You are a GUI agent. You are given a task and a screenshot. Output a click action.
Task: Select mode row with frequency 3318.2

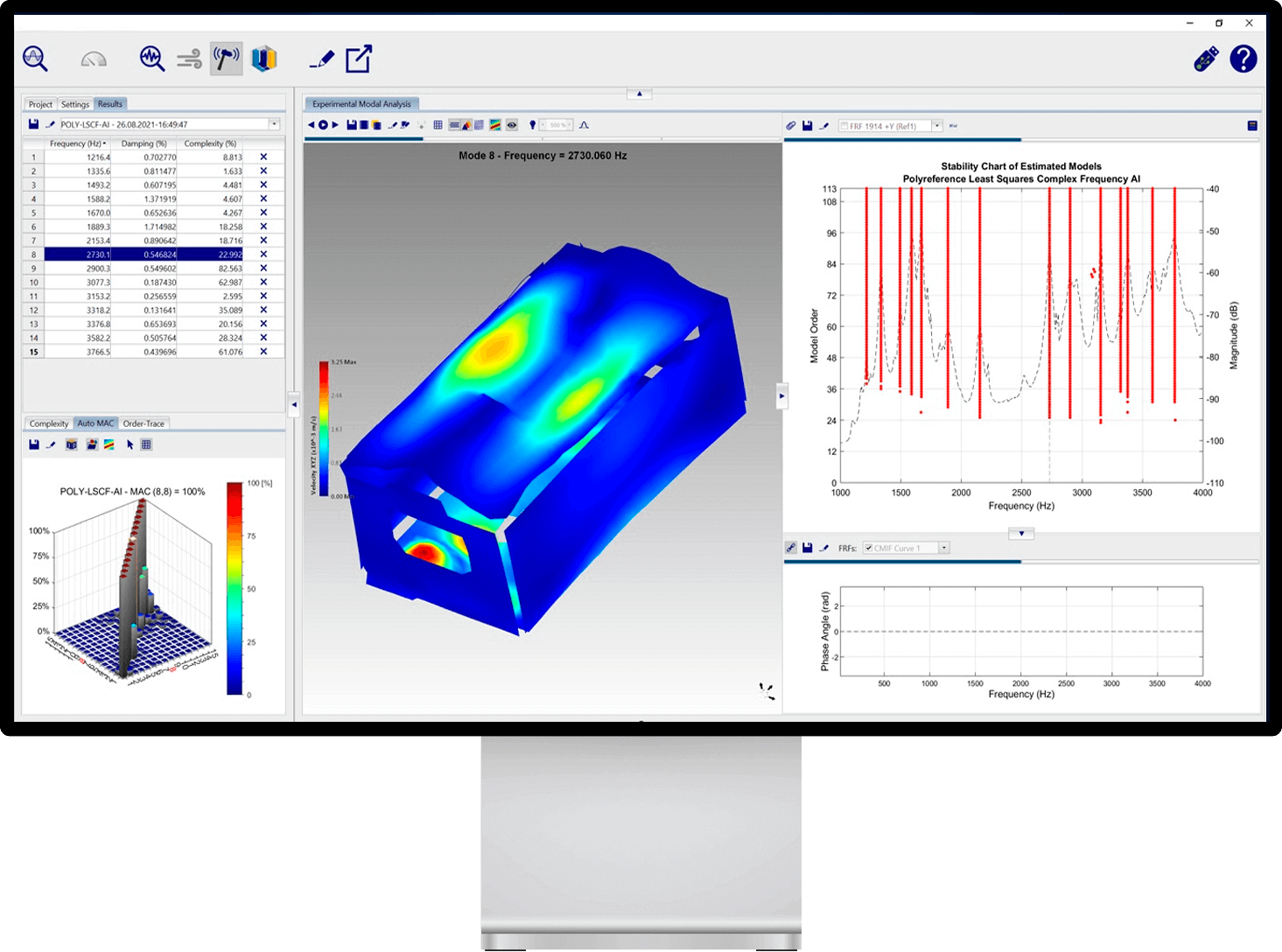tap(154, 310)
